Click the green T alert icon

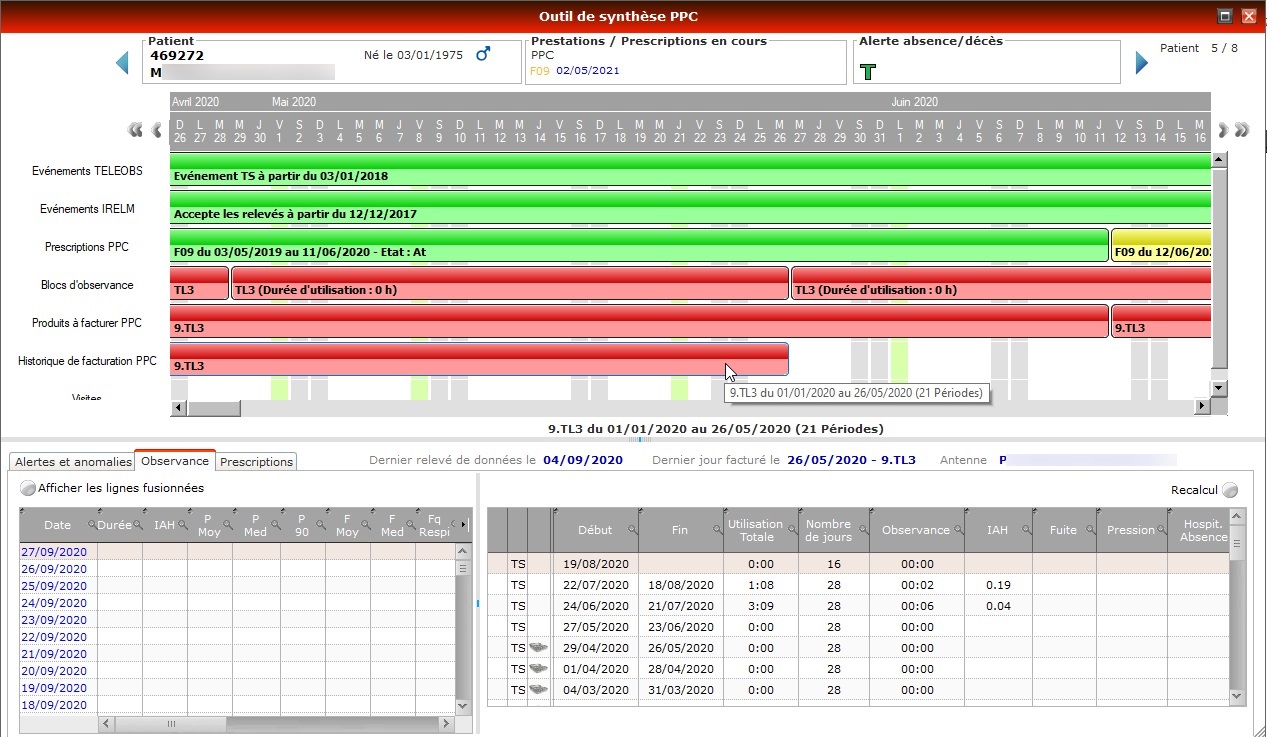pos(867,72)
